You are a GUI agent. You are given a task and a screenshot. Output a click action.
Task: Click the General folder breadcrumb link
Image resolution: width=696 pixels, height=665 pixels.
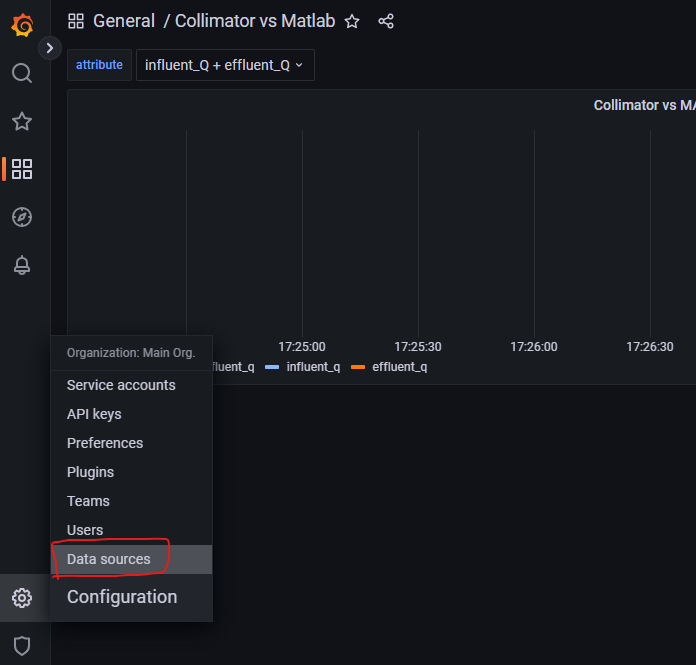tap(124, 21)
